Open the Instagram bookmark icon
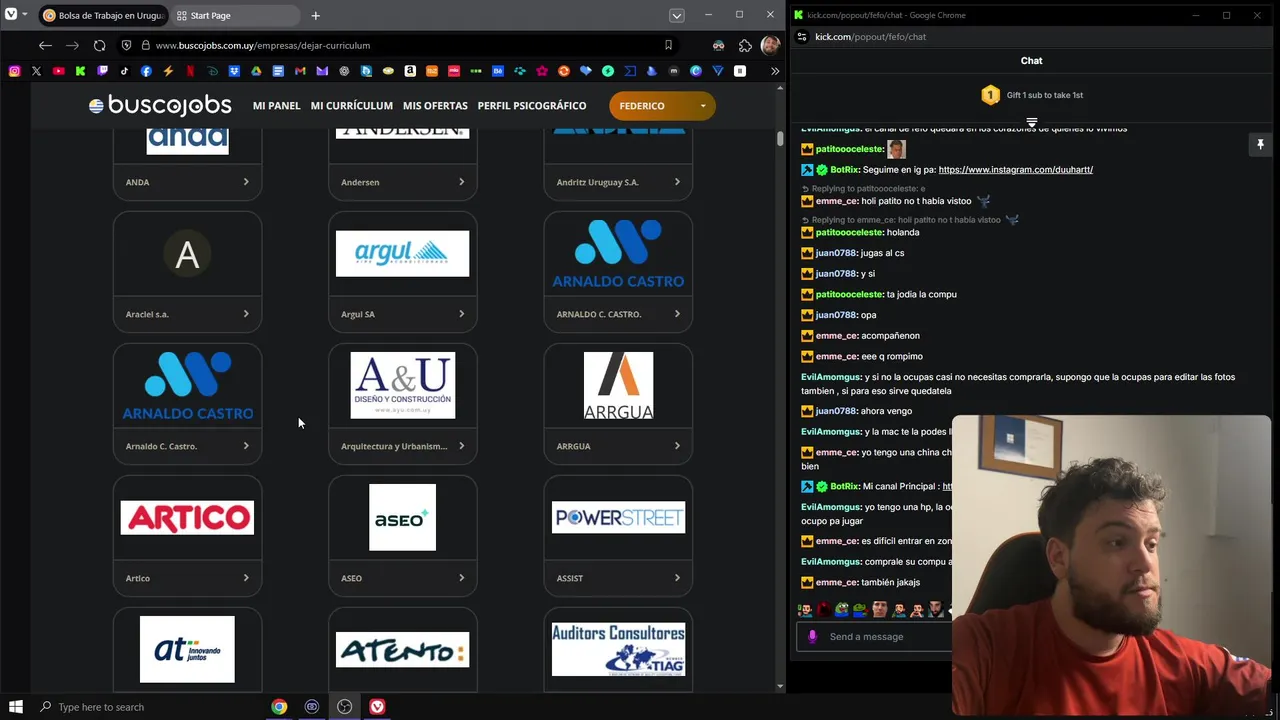Viewport: 1280px width, 720px height. pyautogui.click(x=14, y=71)
